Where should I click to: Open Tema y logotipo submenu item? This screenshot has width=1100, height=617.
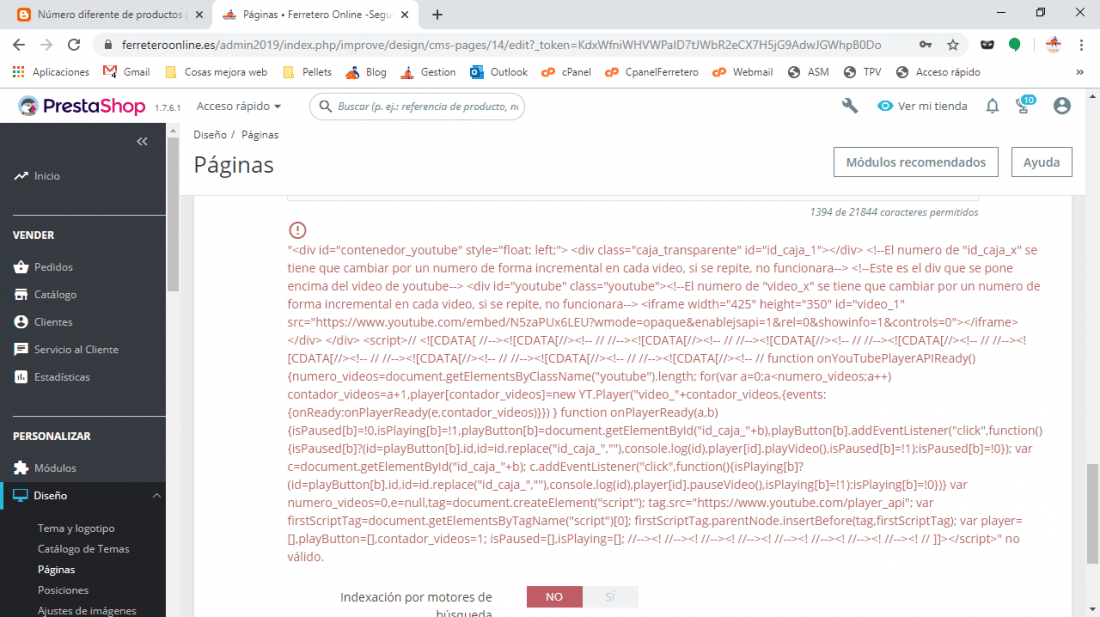[76, 529]
